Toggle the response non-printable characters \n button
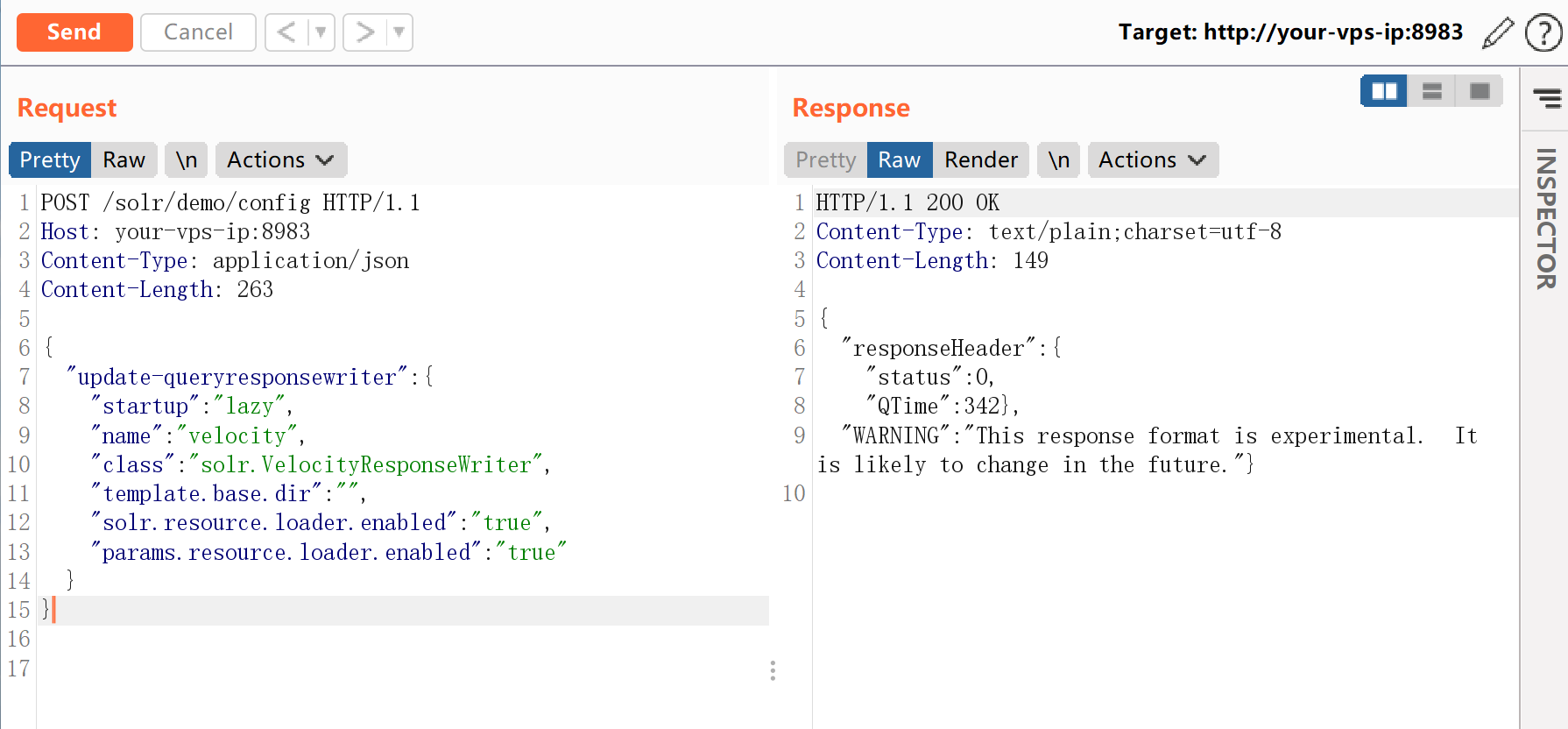This screenshot has height=729, width=1568. coord(1058,160)
